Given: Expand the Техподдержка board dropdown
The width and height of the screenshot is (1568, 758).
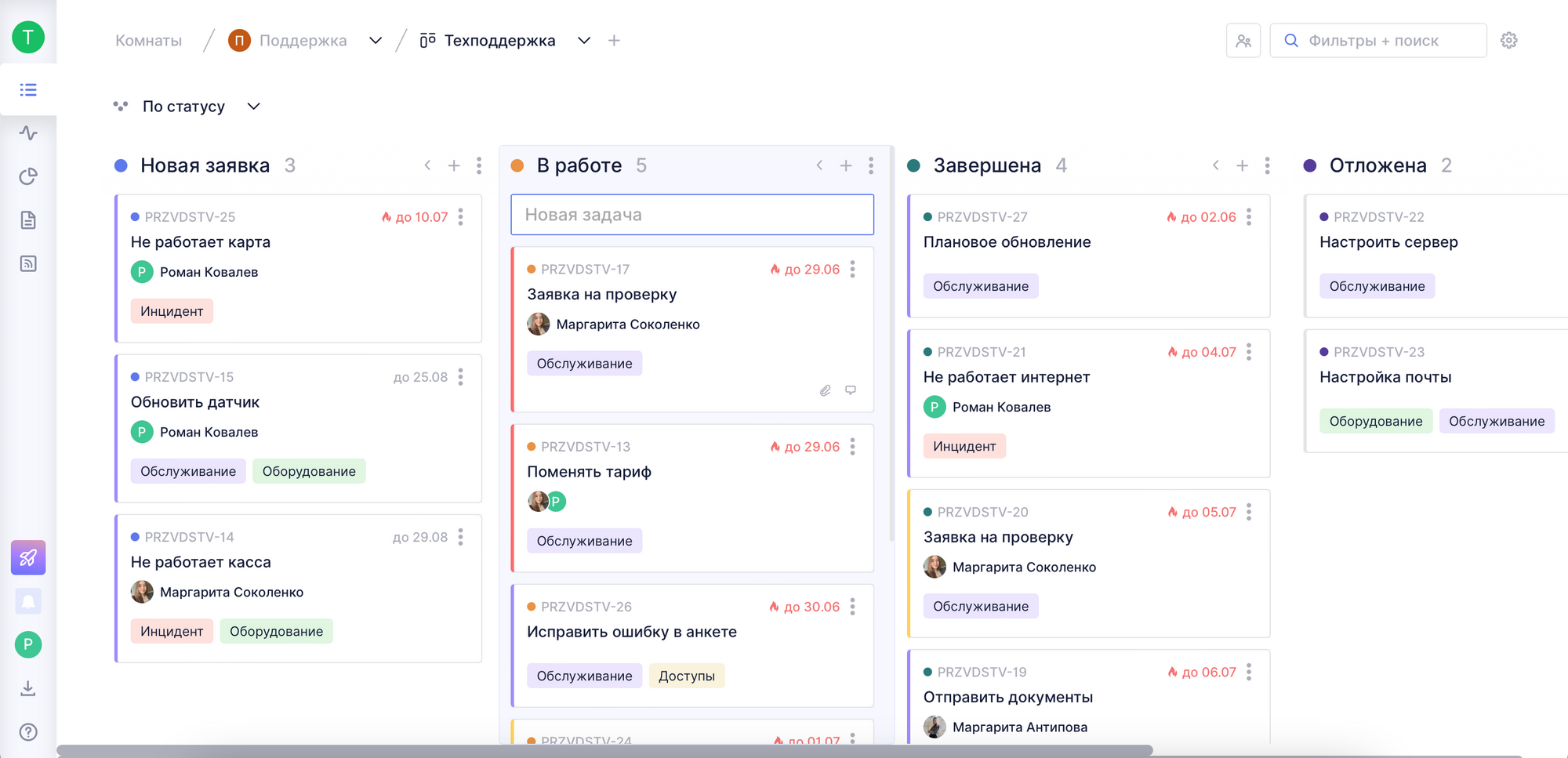Looking at the screenshot, I should click(584, 41).
